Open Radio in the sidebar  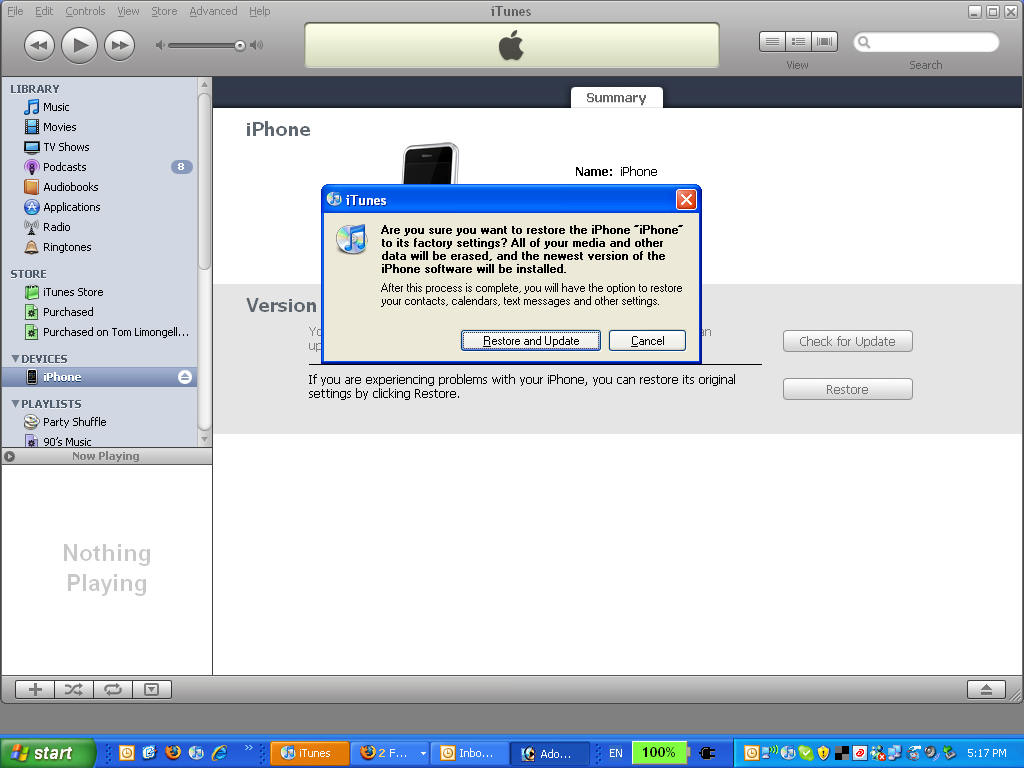point(56,227)
